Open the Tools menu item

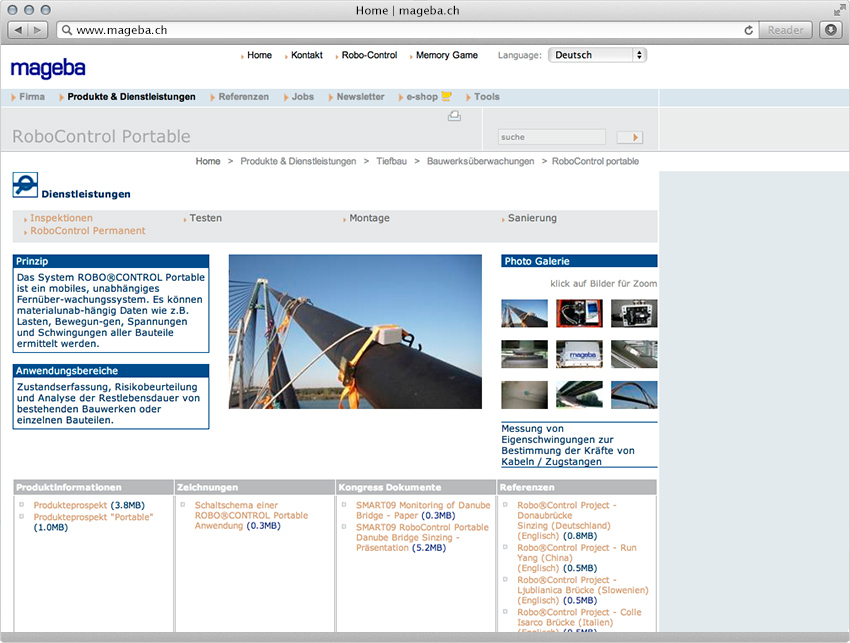click(x=486, y=97)
